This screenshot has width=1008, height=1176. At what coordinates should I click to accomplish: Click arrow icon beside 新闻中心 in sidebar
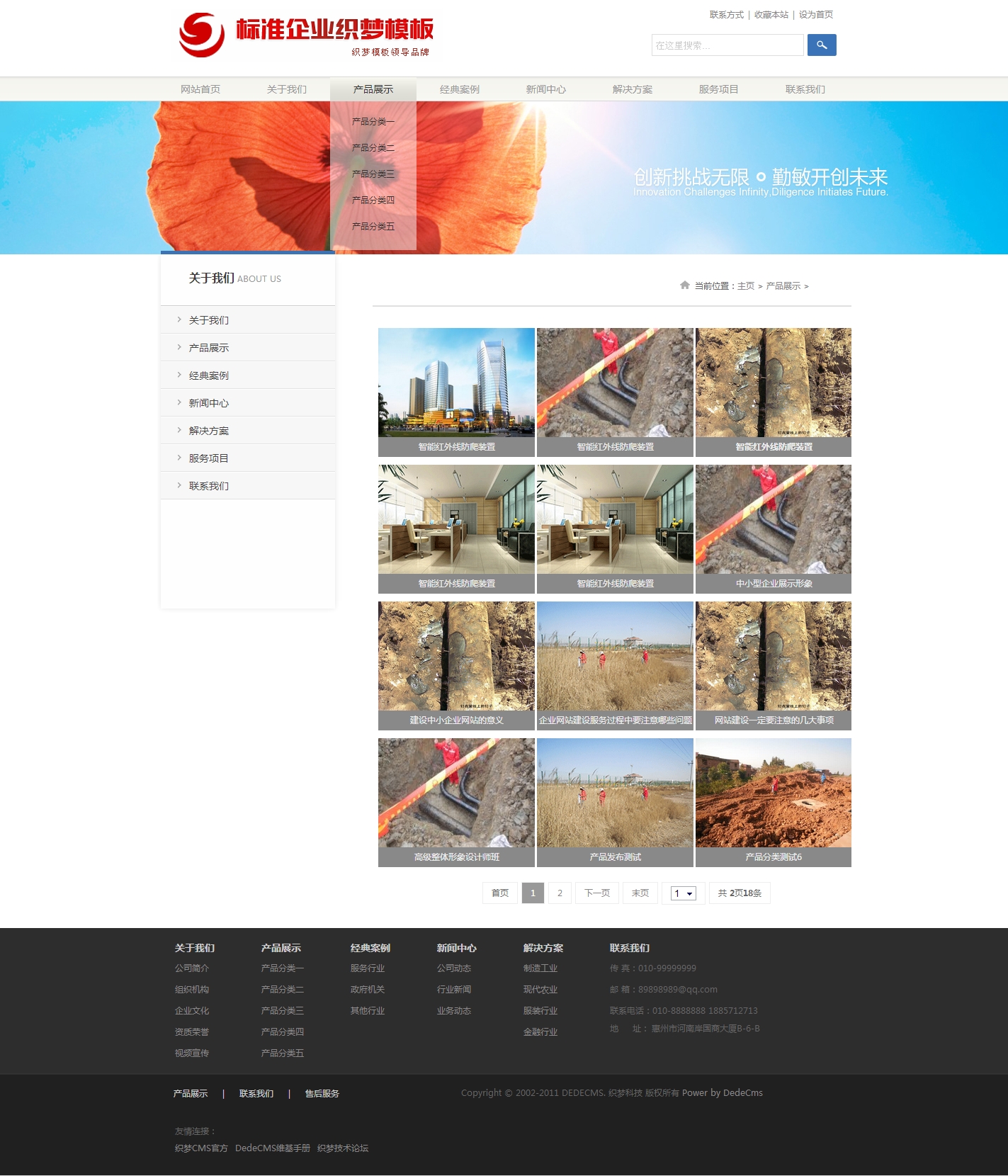(179, 402)
